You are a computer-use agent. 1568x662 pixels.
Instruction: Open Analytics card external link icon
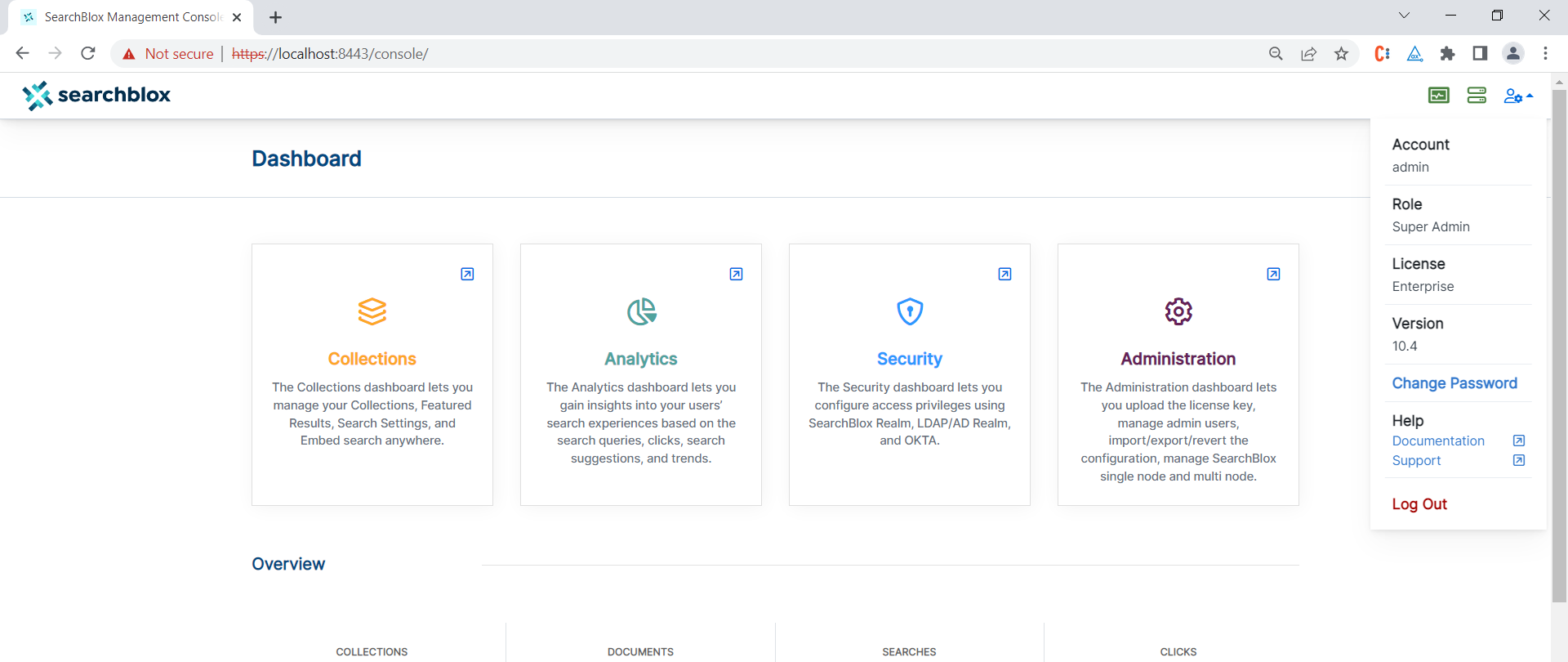(x=736, y=274)
